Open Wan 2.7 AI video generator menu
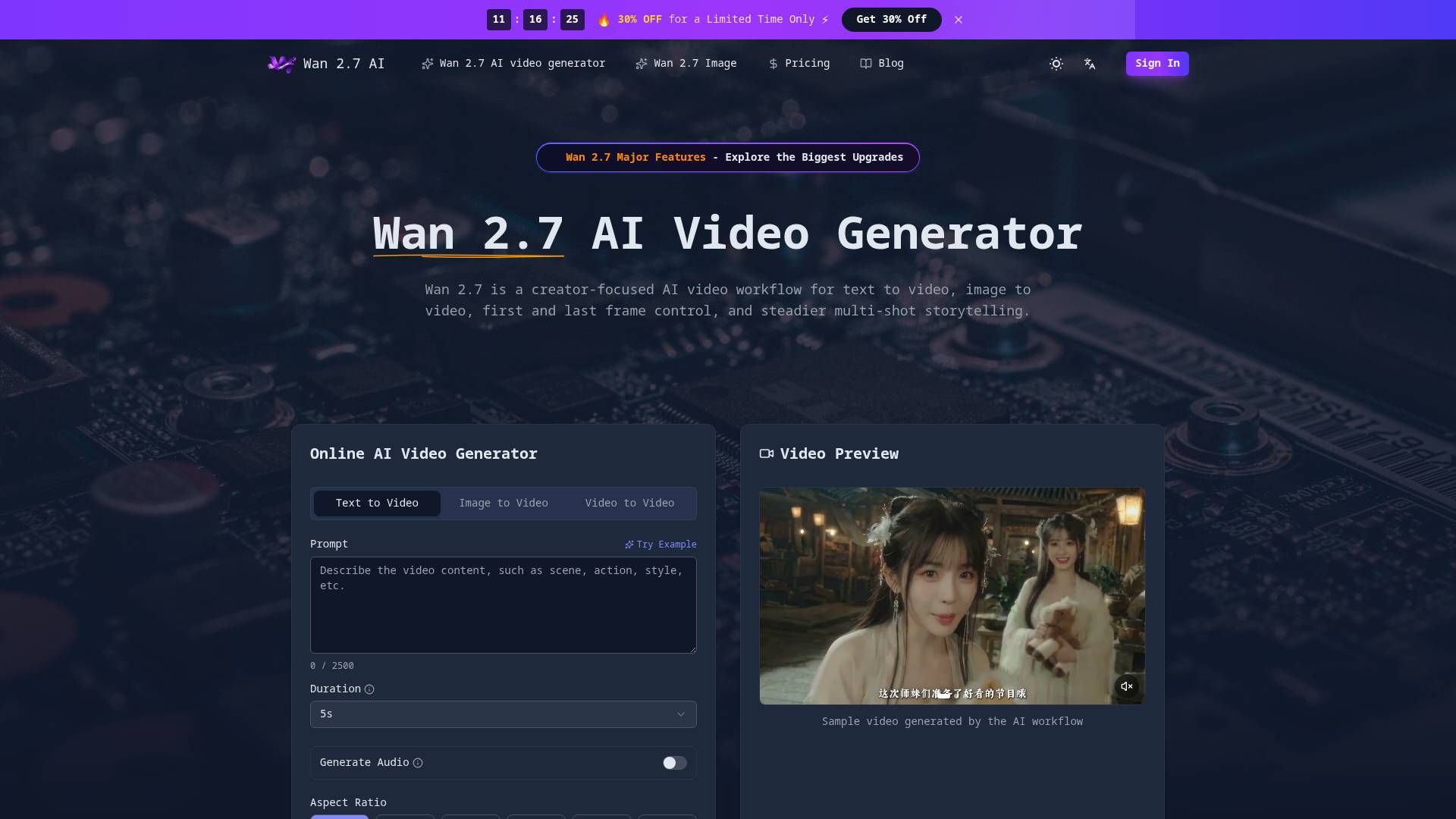The image size is (1456, 819). tap(513, 64)
